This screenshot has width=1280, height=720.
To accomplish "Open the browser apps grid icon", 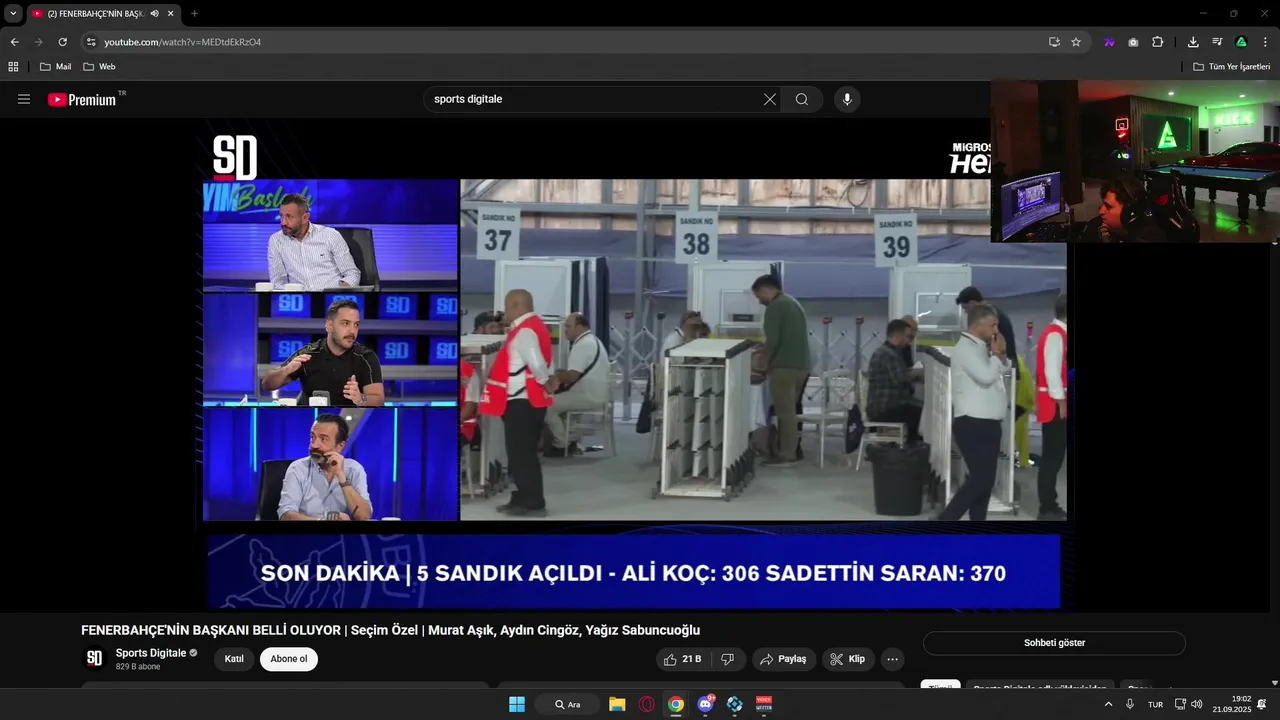I will [x=13, y=67].
